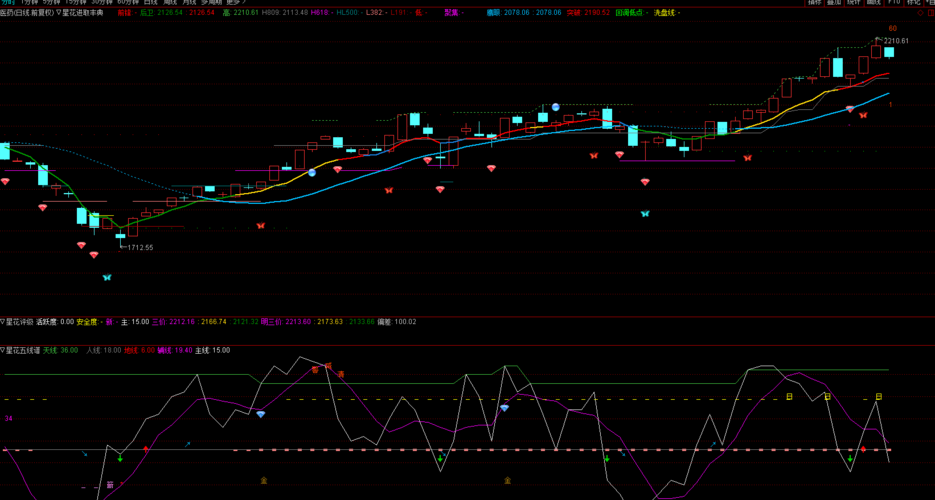Click the 统计 statistics button

pos(854,2)
